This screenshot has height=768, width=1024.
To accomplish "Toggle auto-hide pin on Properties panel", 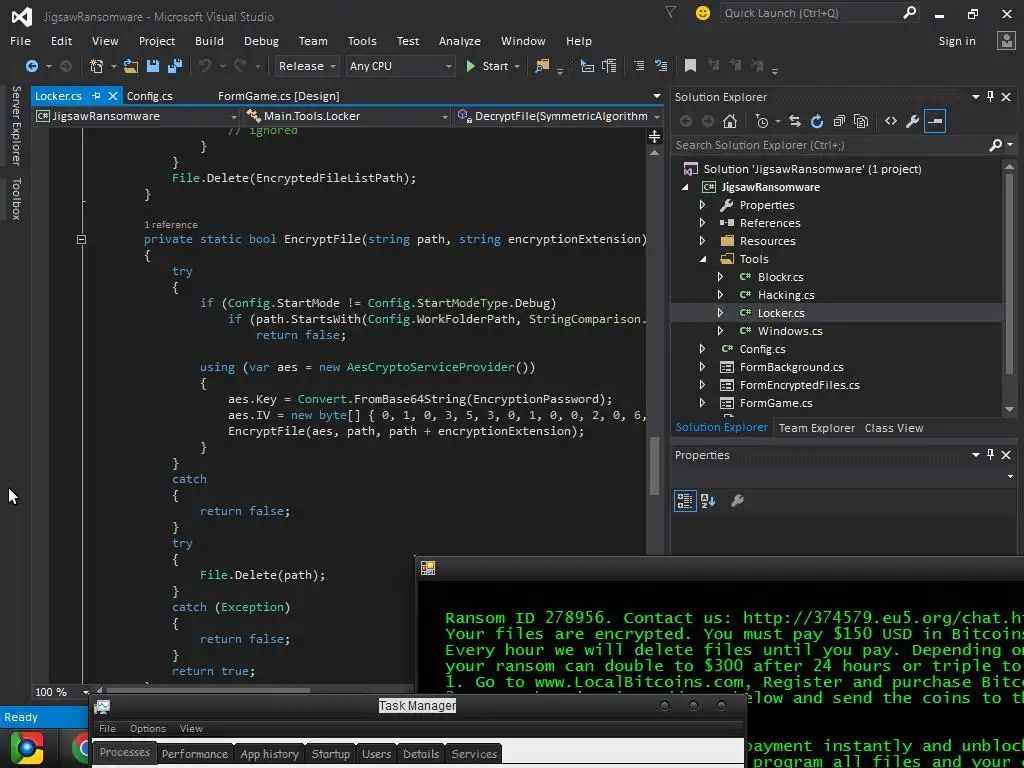I will click(991, 455).
